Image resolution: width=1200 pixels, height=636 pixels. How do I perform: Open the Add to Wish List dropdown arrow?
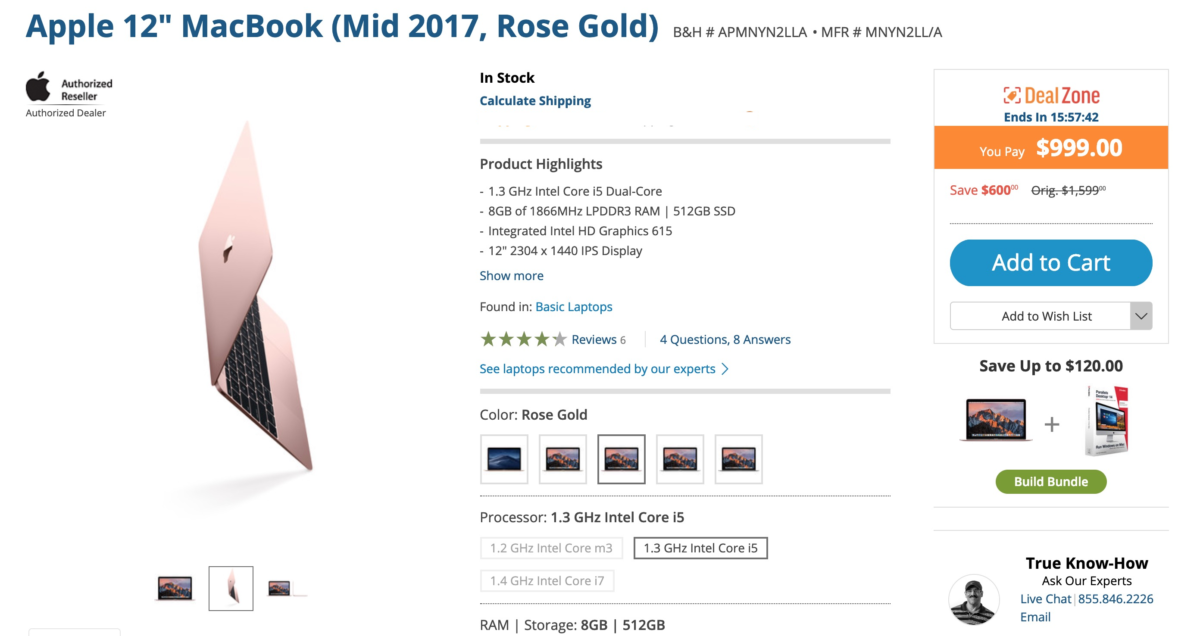pyautogui.click(x=1141, y=316)
